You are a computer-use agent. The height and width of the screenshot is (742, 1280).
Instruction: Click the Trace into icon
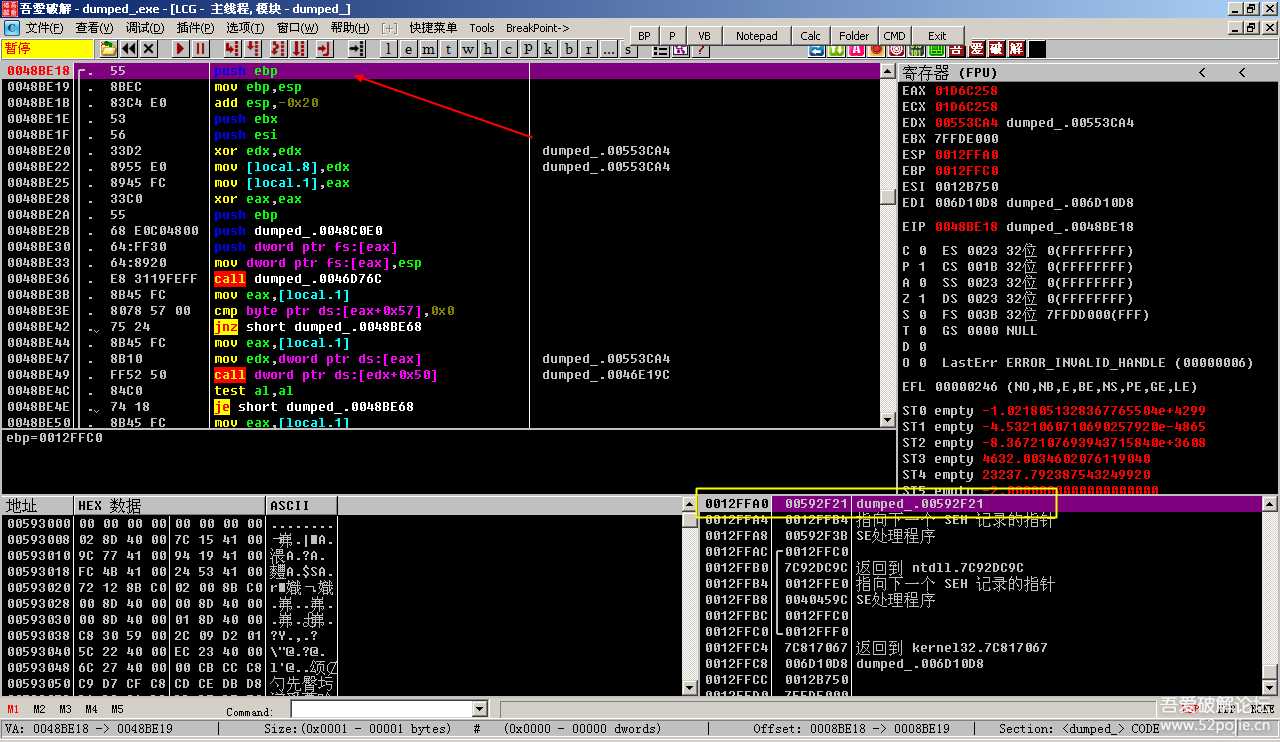[x=277, y=49]
